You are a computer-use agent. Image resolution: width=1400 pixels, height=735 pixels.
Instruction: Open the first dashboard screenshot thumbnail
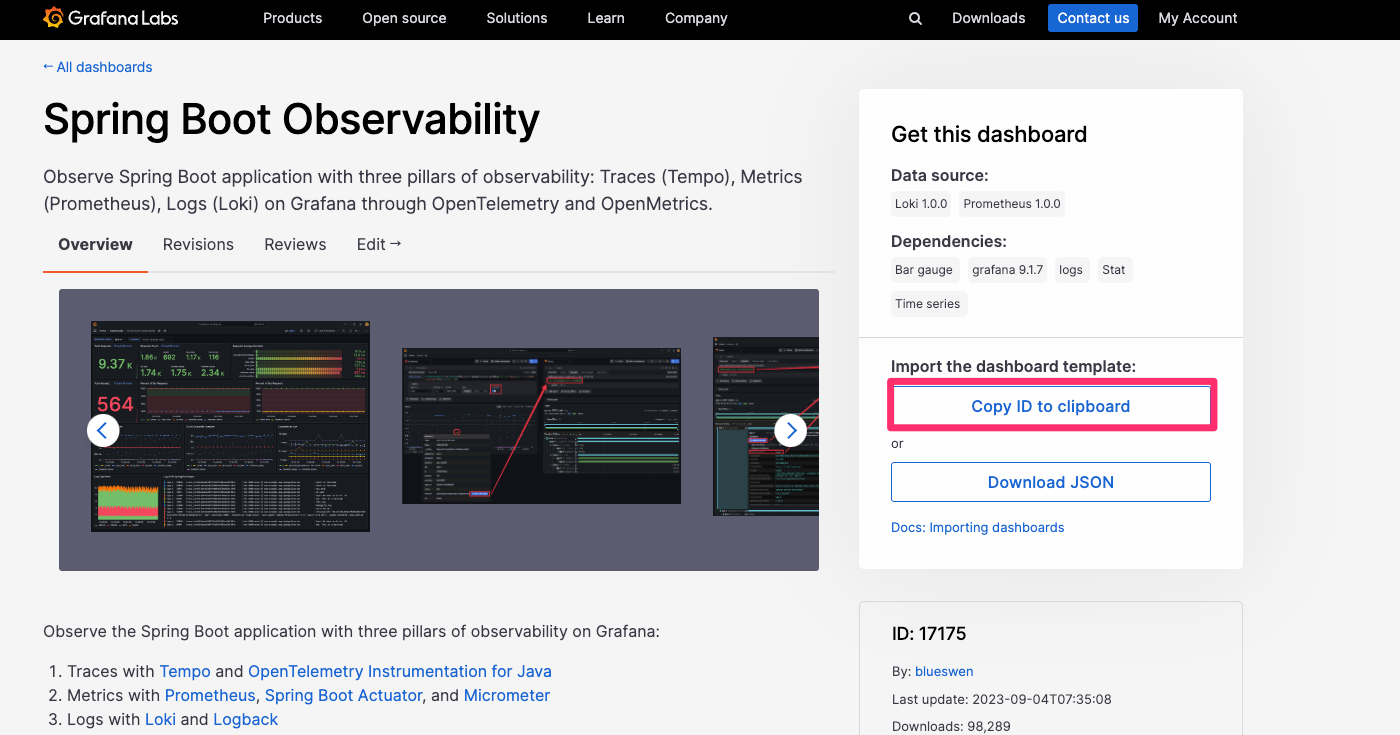[x=231, y=426]
